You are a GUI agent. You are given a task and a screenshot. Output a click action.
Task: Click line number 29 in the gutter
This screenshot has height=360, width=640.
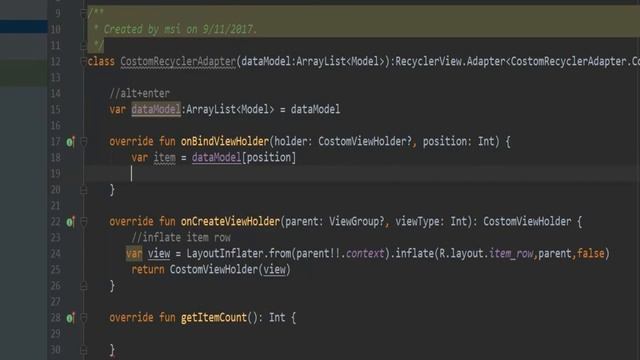[56, 334]
